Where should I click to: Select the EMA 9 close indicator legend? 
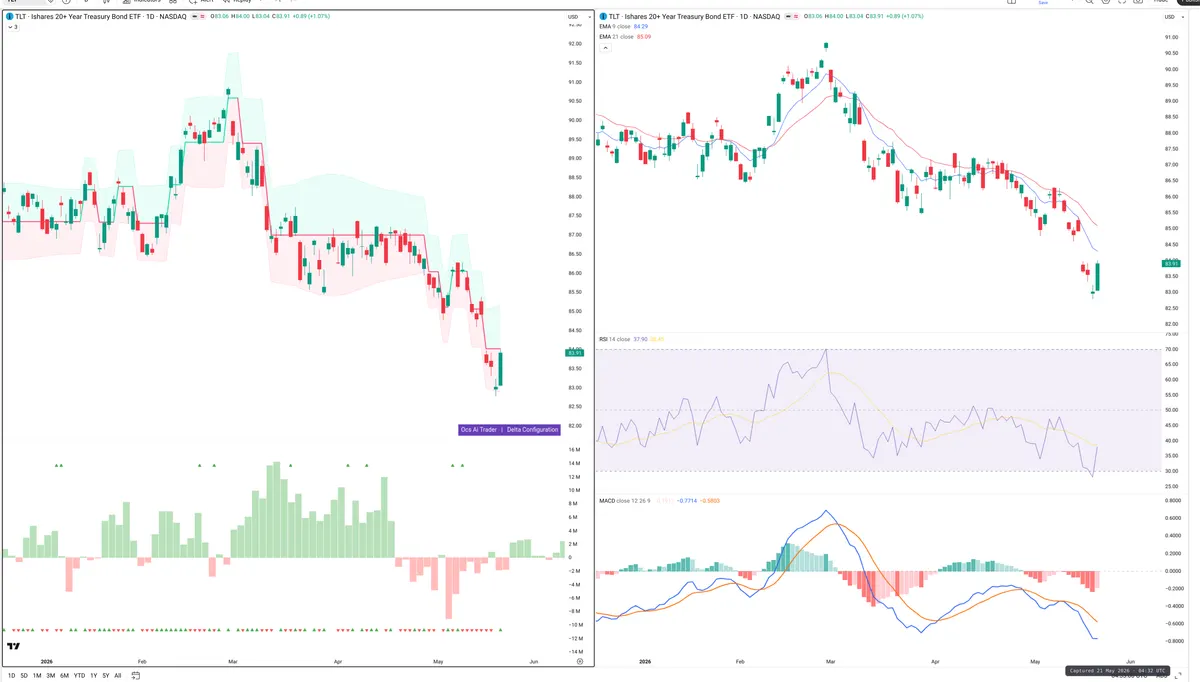click(x=615, y=27)
